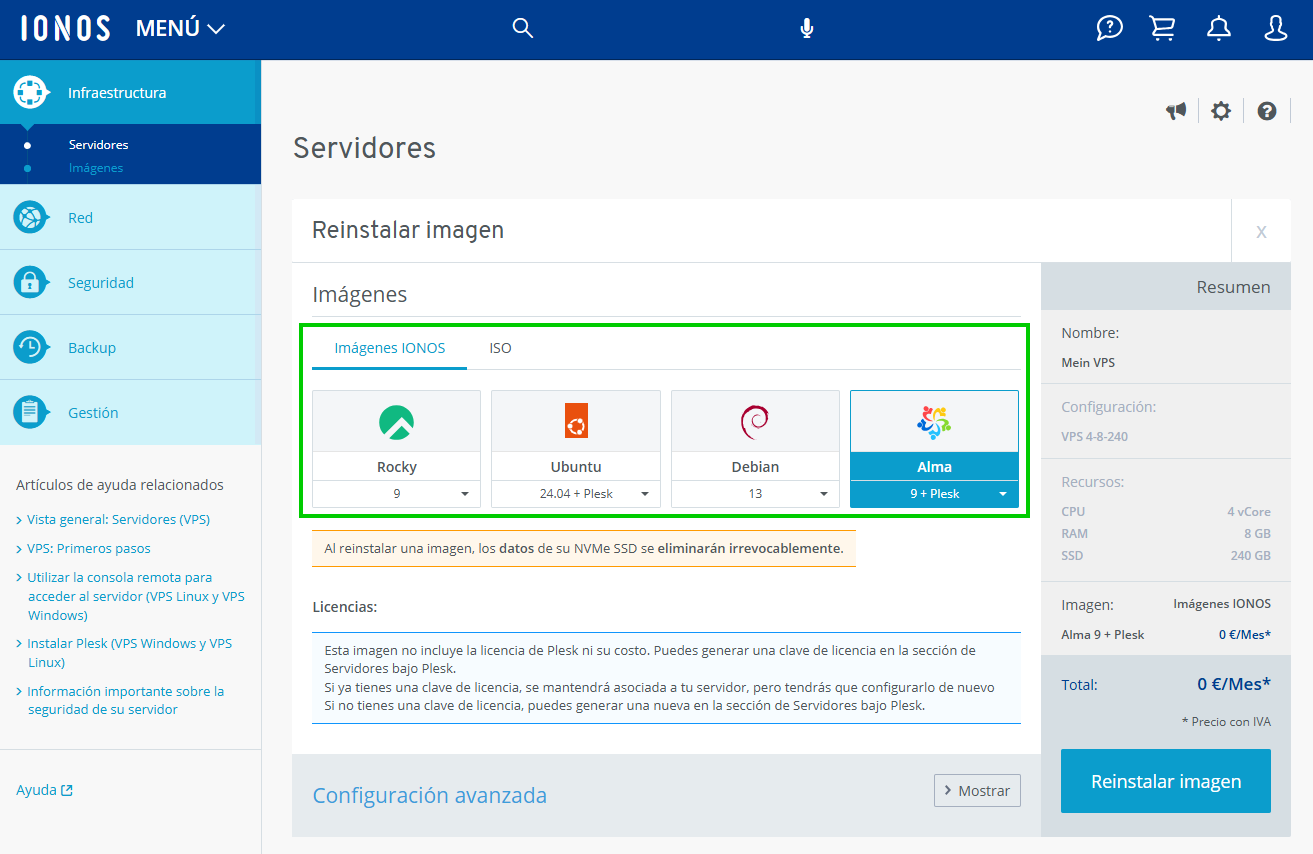Open the help chat bubble icon
Screen dimensions: 1313x854
tap(1109, 28)
